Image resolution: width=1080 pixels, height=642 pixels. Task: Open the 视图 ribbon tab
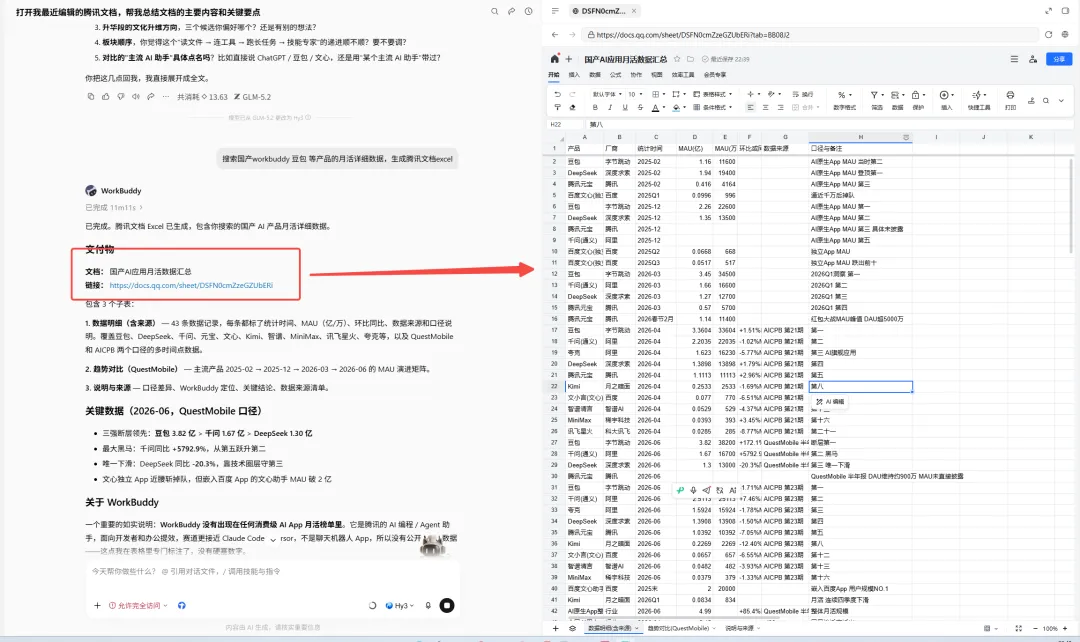[x=657, y=74]
